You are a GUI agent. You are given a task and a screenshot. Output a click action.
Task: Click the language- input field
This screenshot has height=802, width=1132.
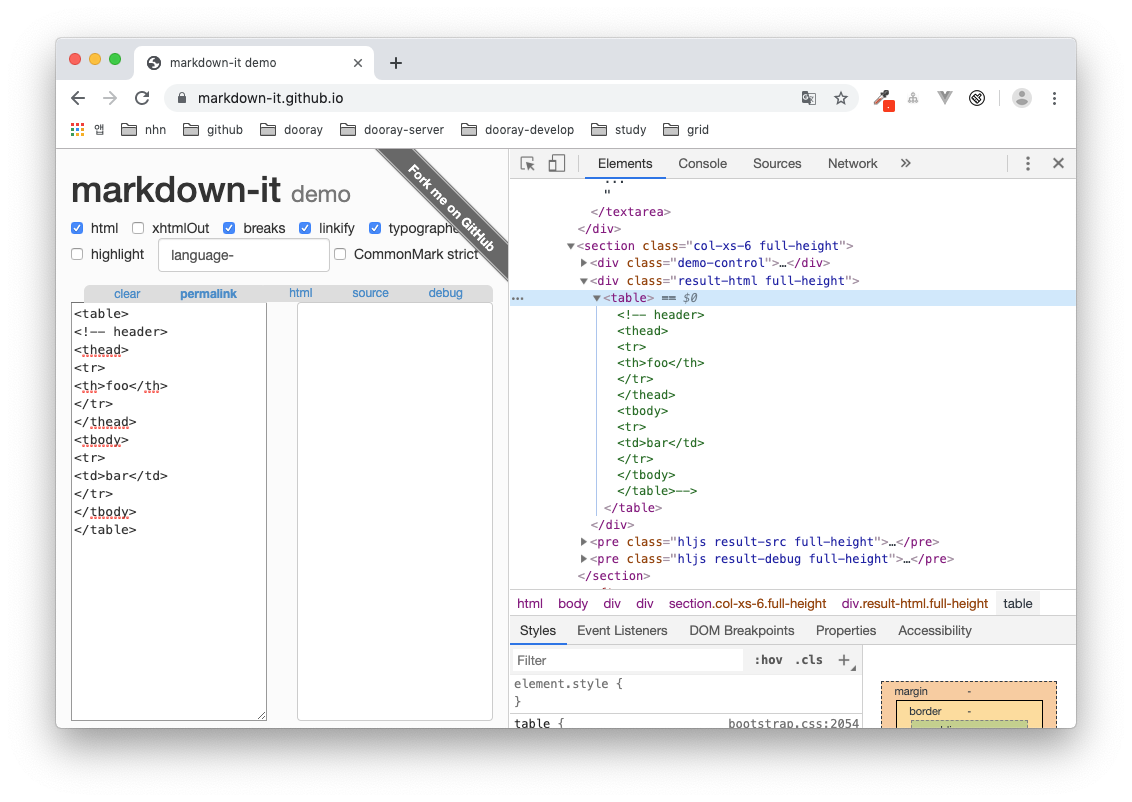(243, 255)
